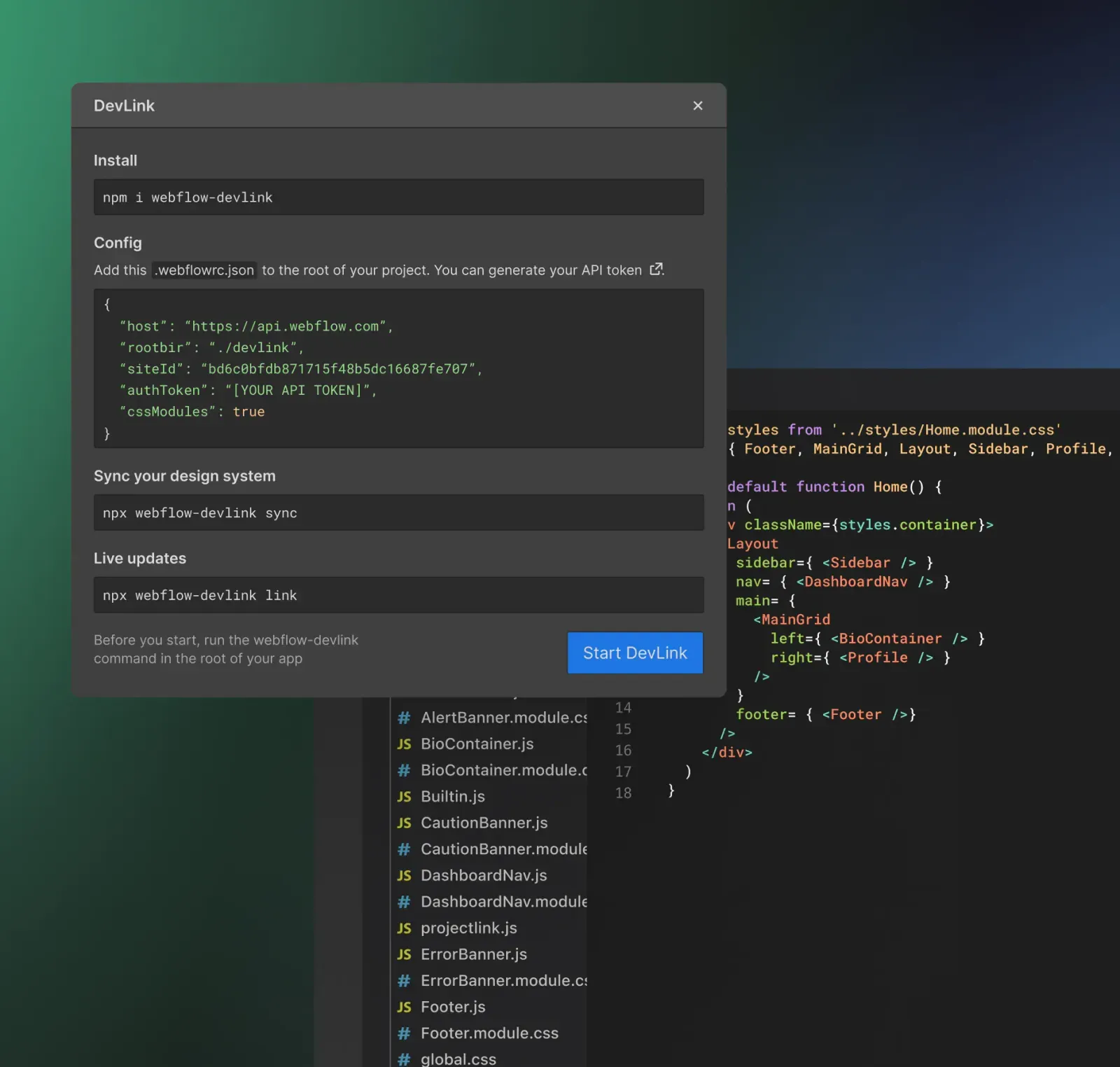
Task: Click the JS icon beside ErrorBanner.js
Action: pos(404,954)
